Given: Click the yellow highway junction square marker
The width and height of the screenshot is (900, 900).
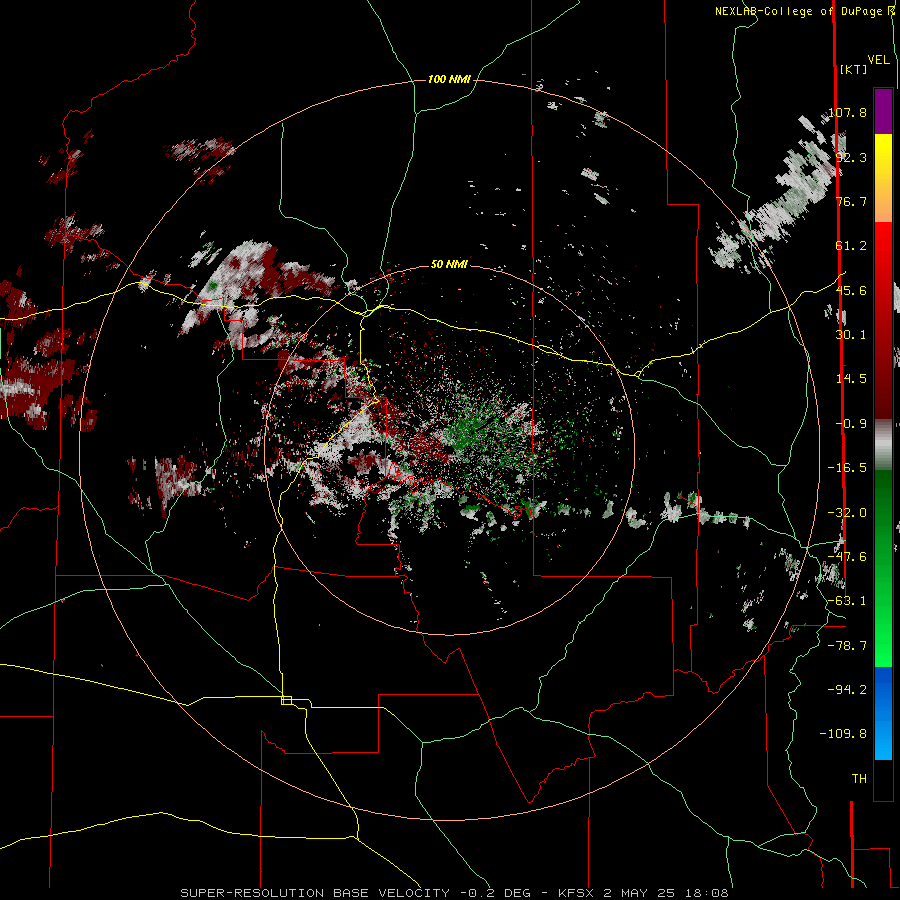Looking at the screenshot, I should pyautogui.click(x=286, y=700).
